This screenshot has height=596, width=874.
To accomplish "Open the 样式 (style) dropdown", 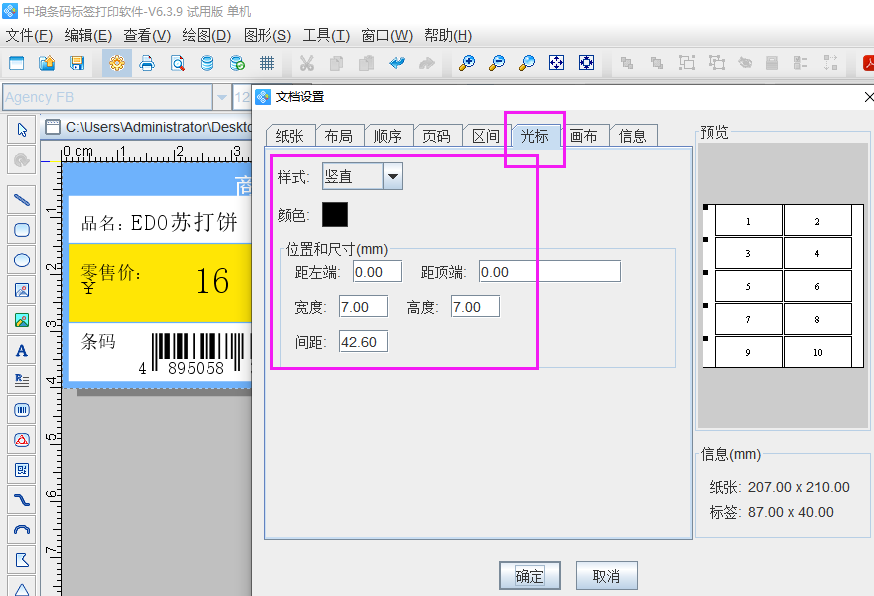I will click(393, 175).
